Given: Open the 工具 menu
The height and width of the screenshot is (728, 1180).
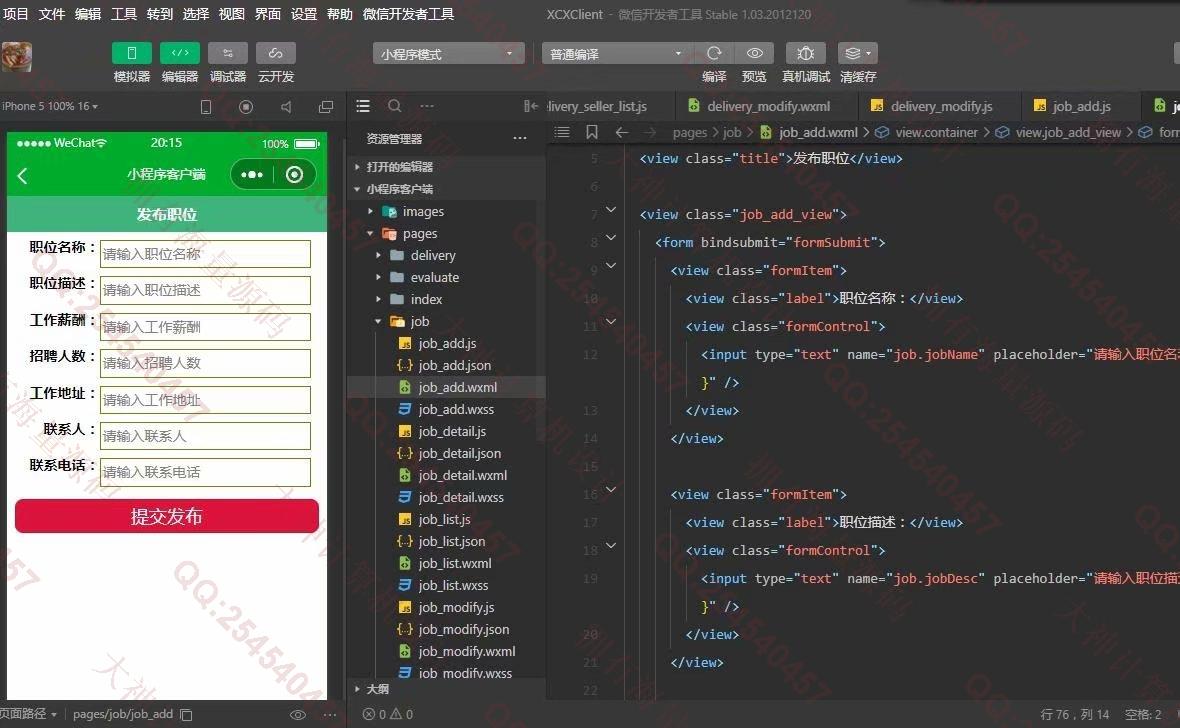Looking at the screenshot, I should click(x=123, y=14).
